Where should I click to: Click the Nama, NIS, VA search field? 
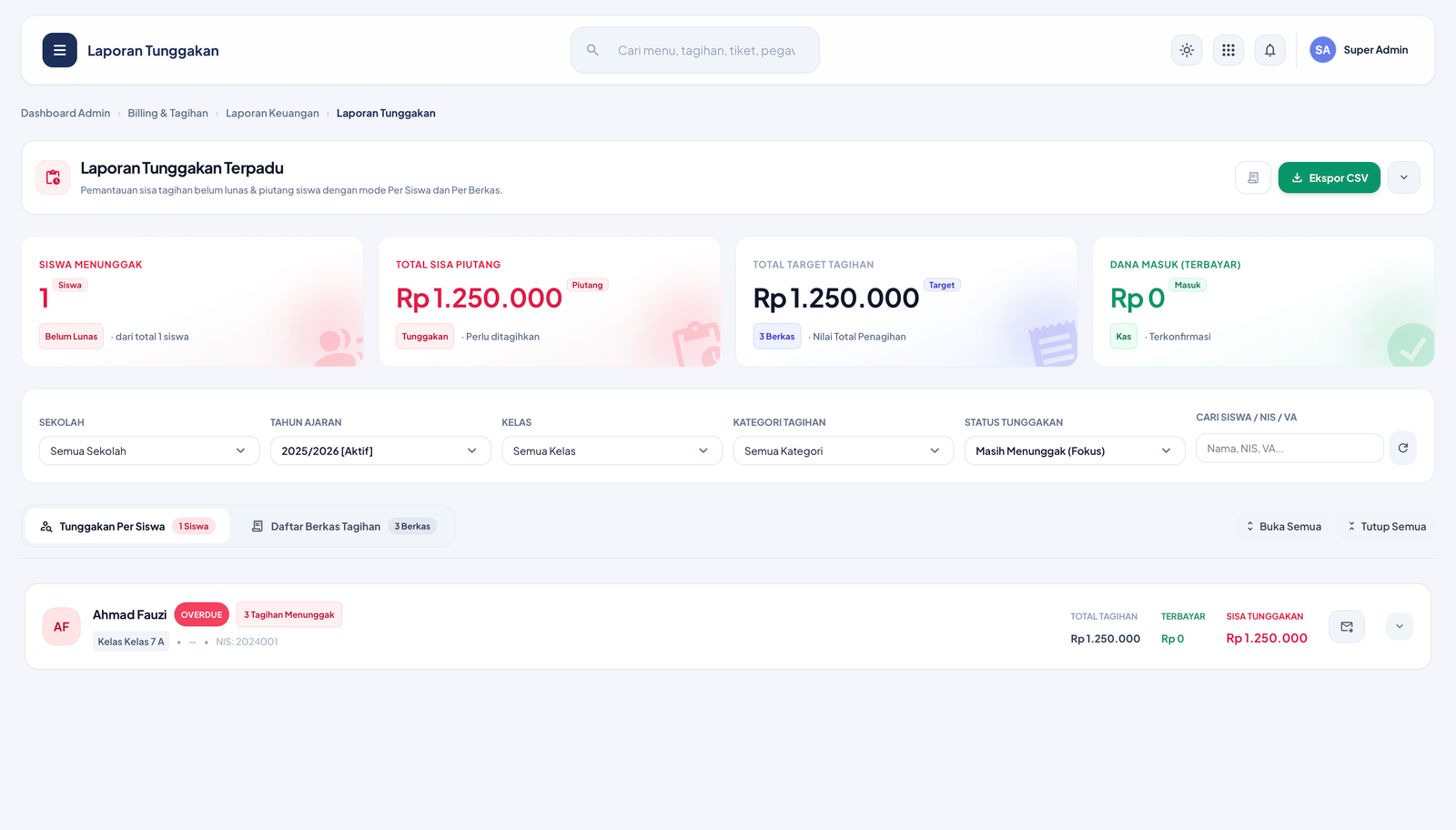click(1289, 448)
